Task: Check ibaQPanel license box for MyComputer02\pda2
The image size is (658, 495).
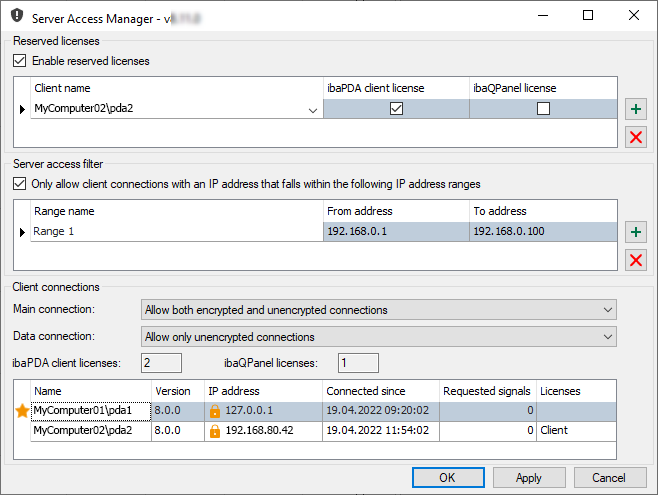Action: 543,109
